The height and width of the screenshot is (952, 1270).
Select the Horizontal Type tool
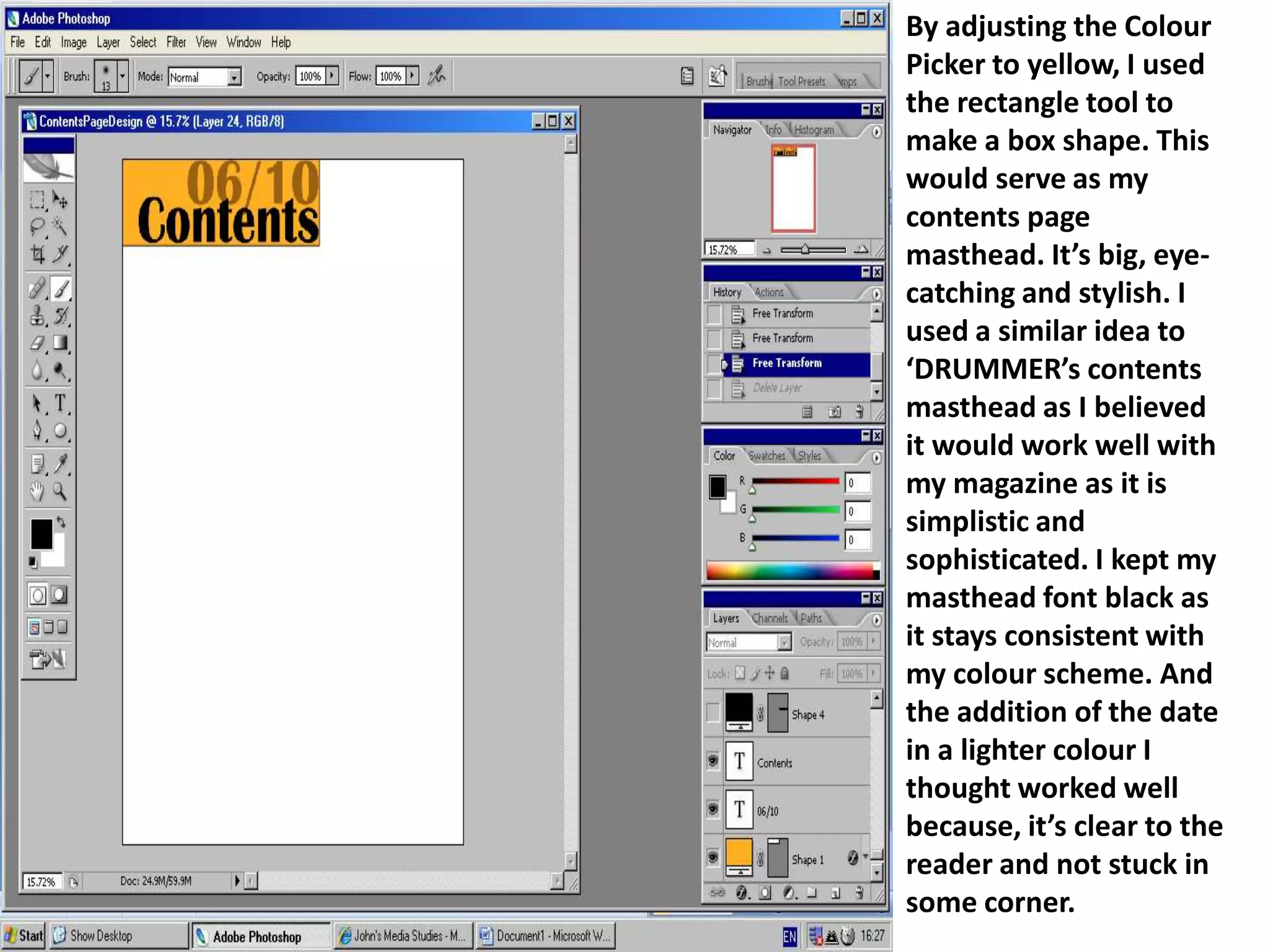coord(60,403)
